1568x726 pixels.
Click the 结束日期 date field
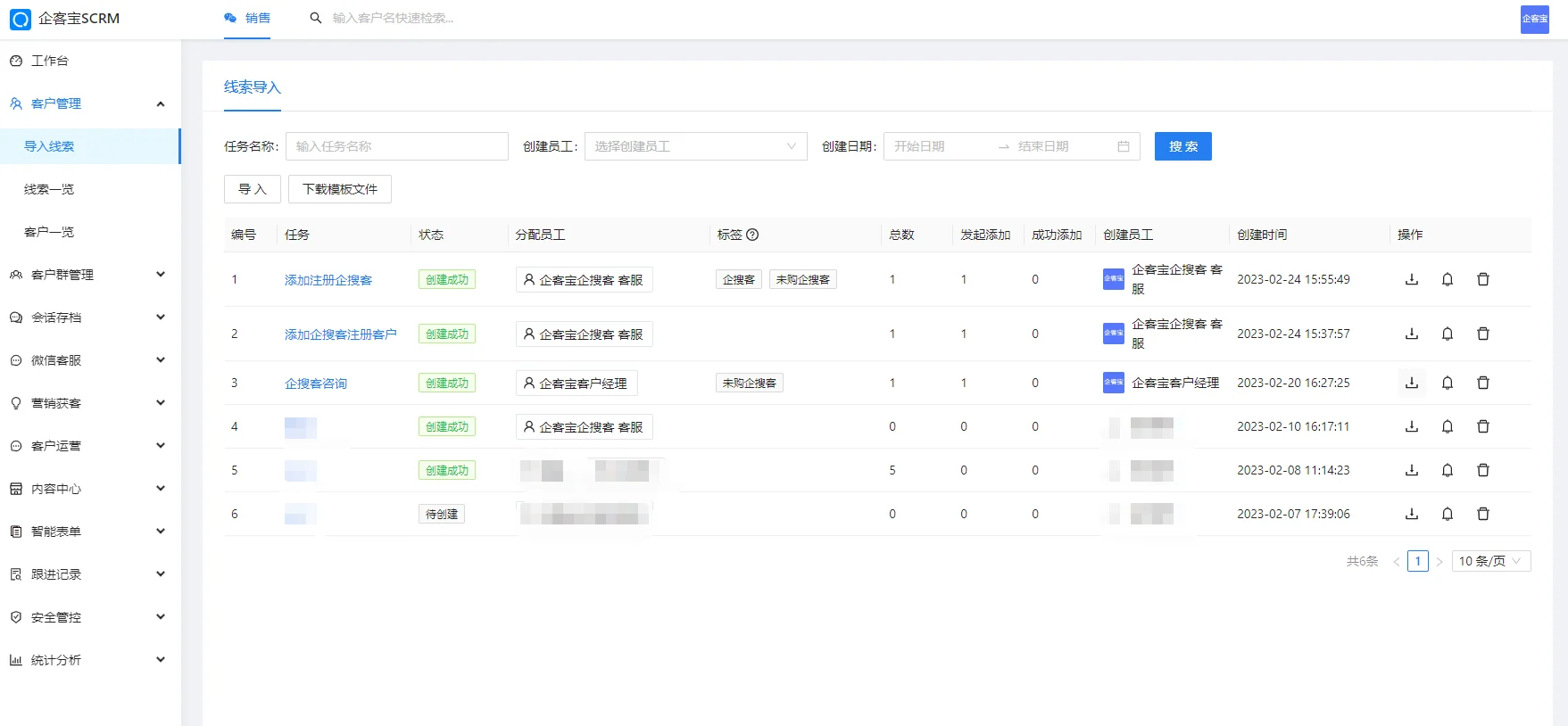coord(1062,146)
